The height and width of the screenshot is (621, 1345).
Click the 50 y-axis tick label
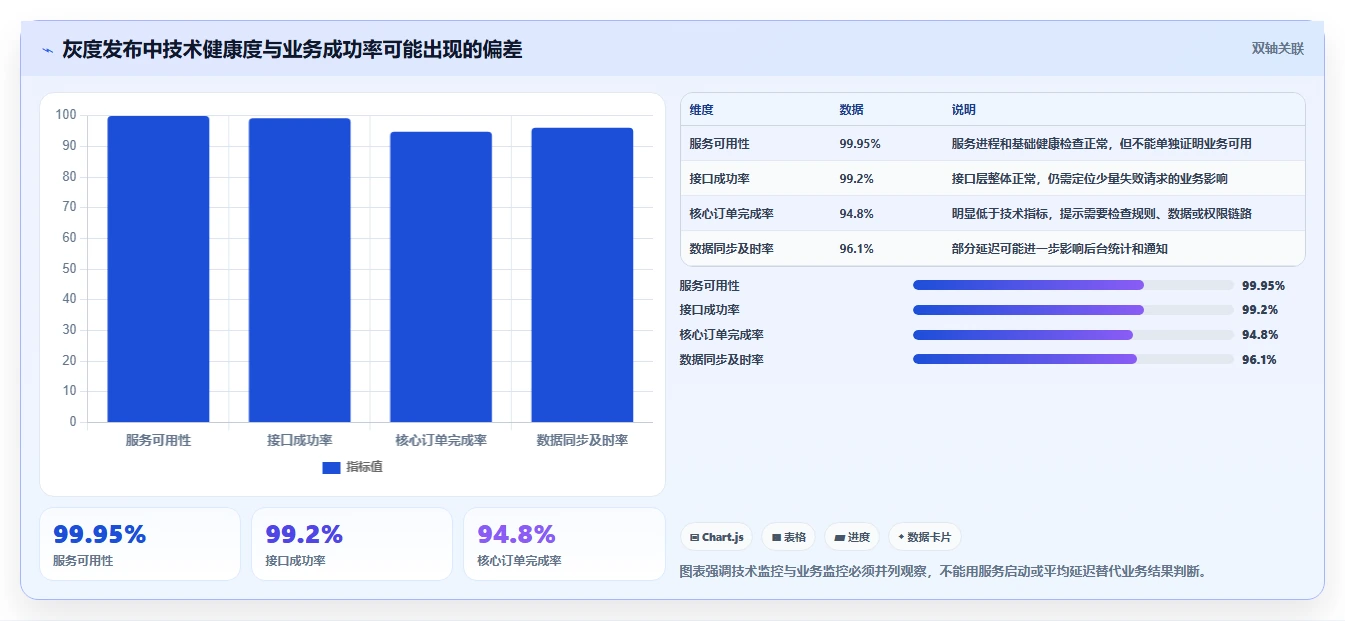(x=69, y=268)
